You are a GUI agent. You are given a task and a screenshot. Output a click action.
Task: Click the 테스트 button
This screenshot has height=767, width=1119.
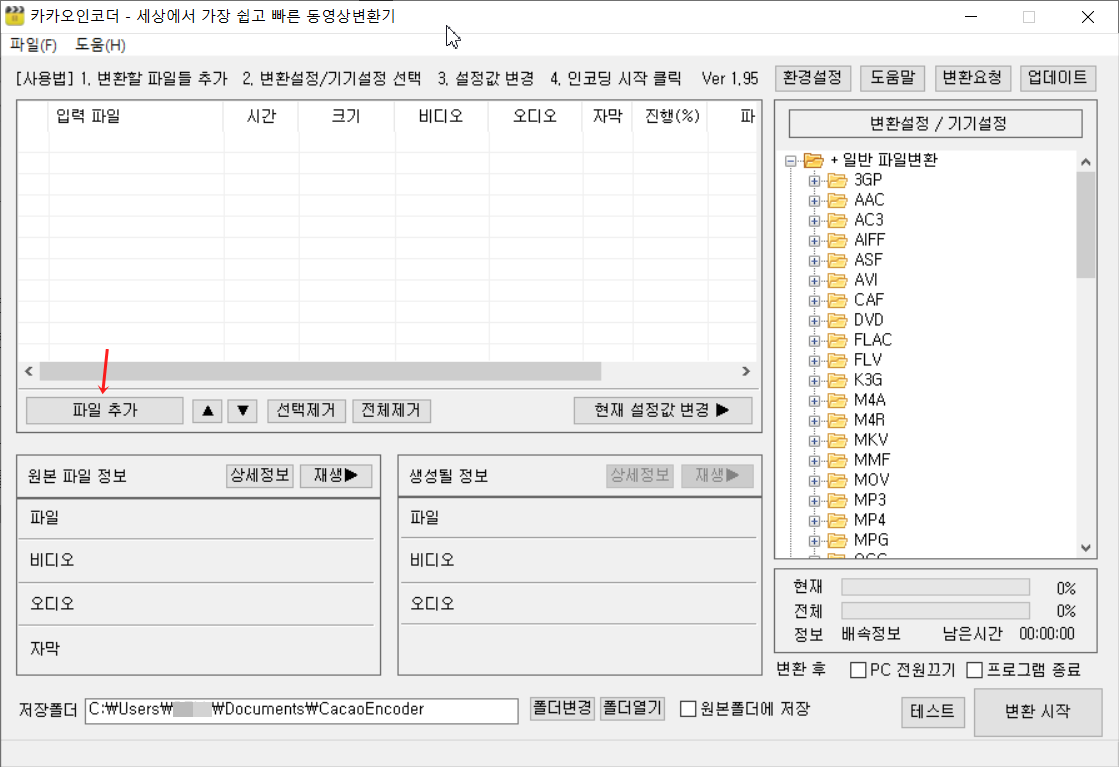tap(933, 711)
